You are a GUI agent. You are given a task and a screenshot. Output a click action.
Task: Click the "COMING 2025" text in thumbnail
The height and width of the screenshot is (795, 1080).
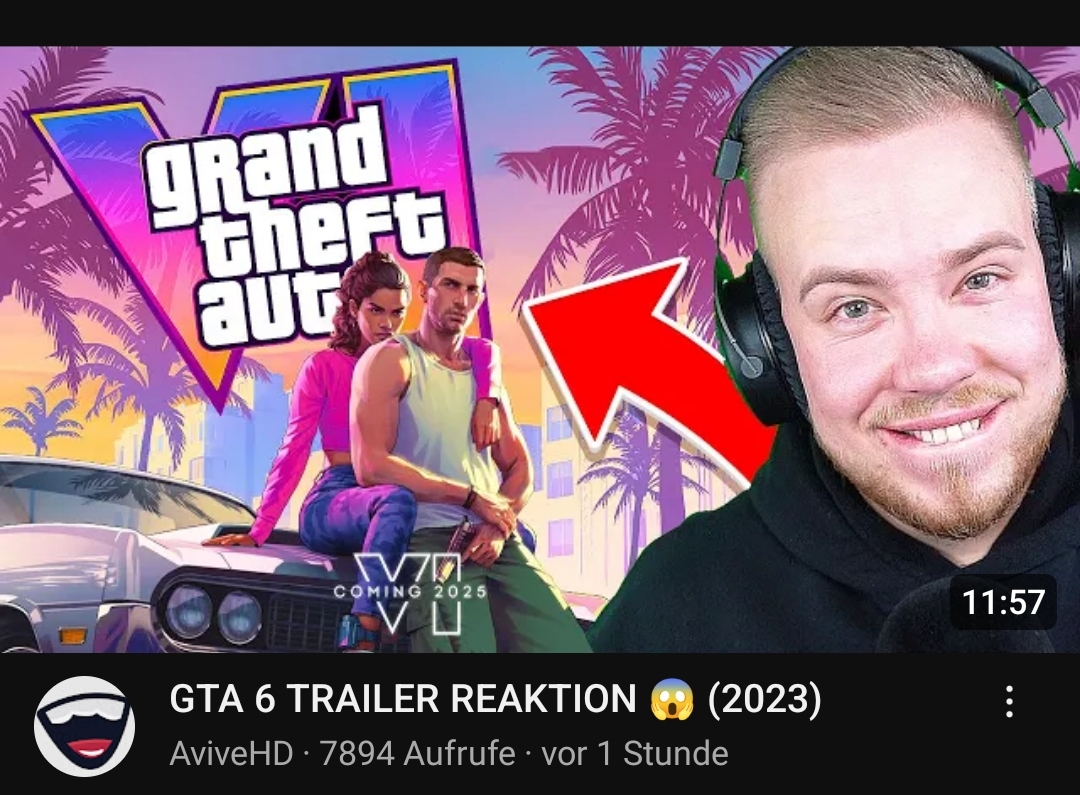[410, 590]
